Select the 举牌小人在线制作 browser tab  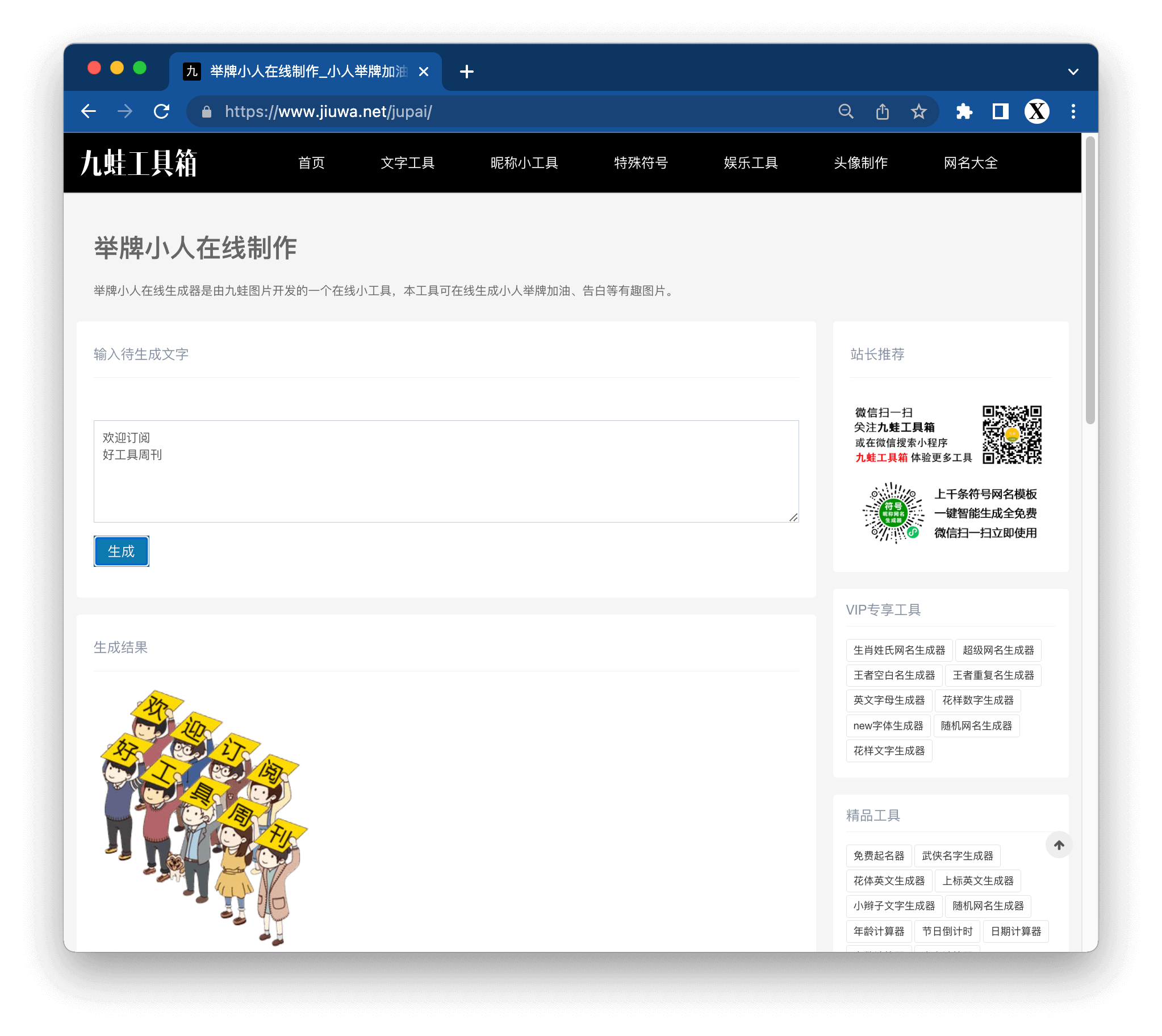click(x=306, y=71)
